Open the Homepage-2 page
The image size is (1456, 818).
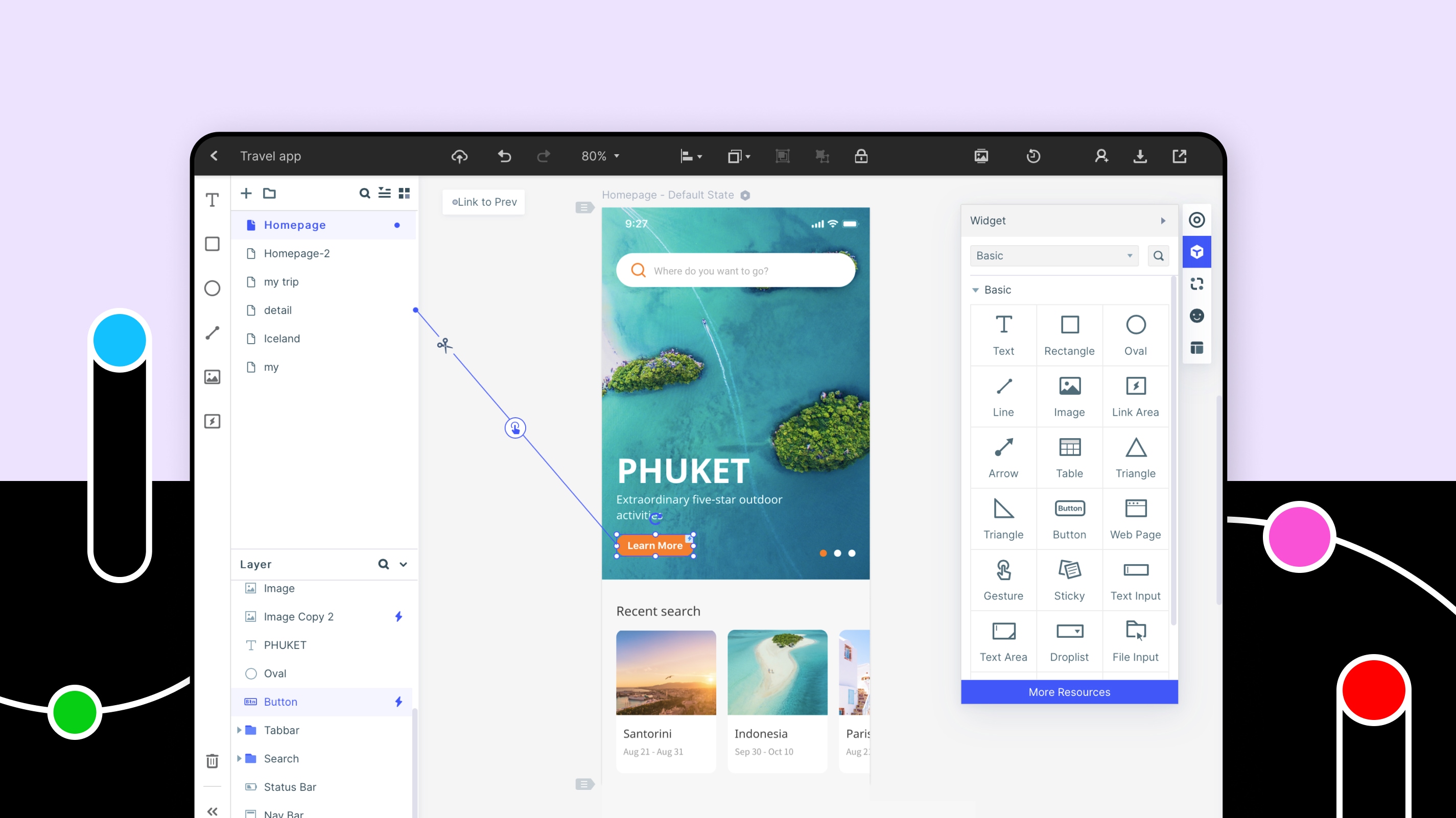pos(324,254)
